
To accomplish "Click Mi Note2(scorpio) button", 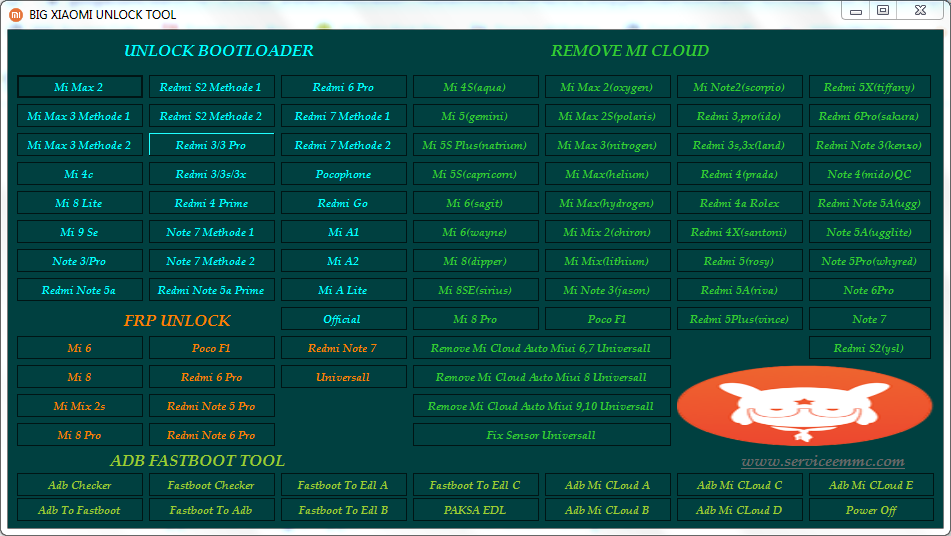I will (740, 87).
